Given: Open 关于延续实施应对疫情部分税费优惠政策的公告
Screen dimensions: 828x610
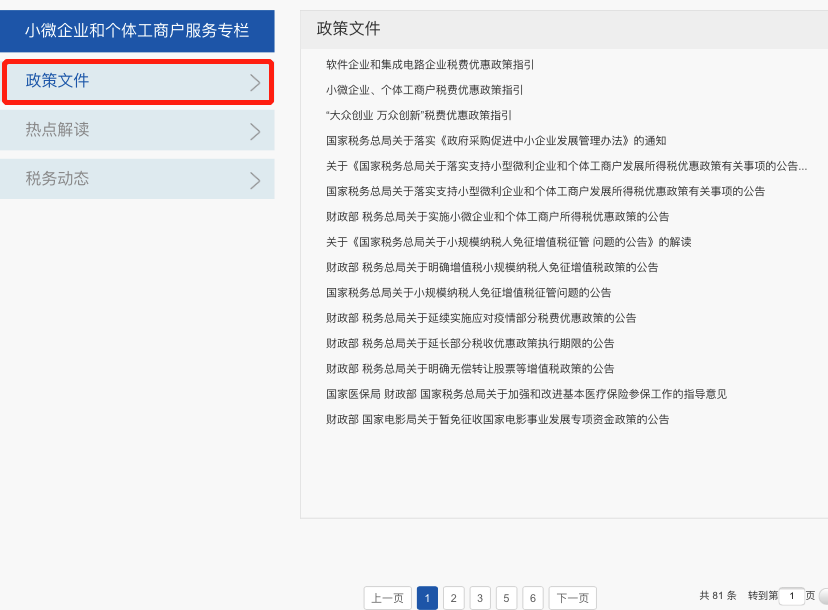Looking at the screenshot, I should pyautogui.click(x=481, y=318).
